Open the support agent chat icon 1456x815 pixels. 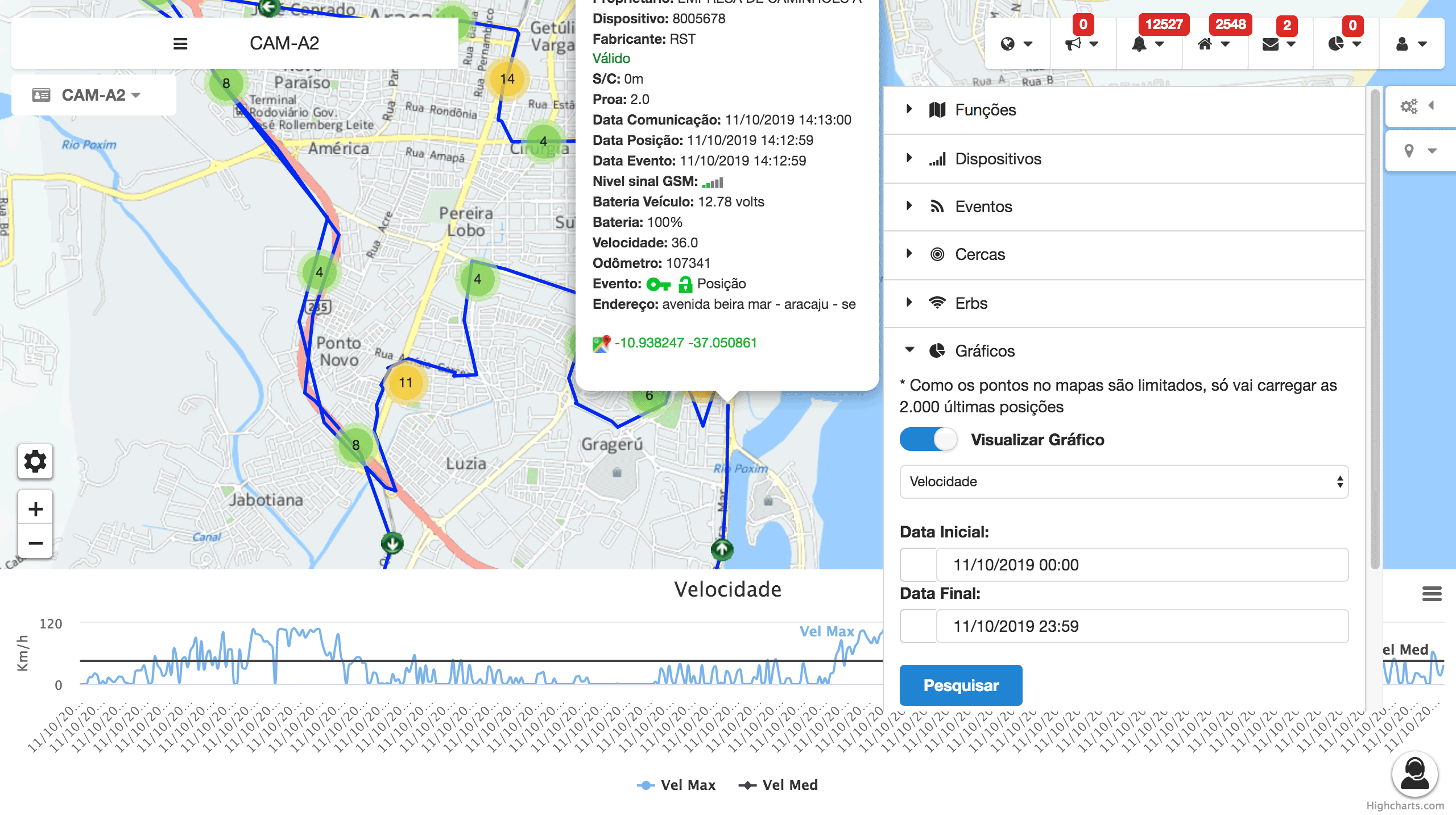(x=1414, y=774)
